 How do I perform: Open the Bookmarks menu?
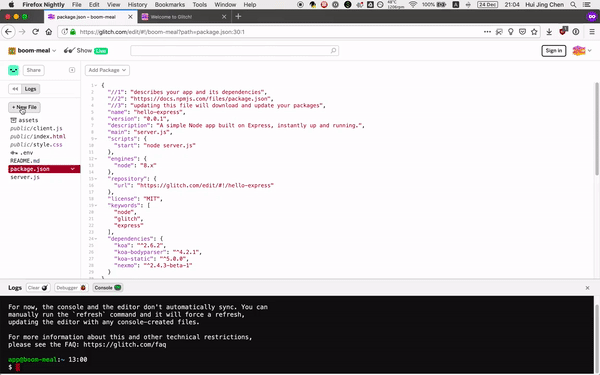pos(170,5)
